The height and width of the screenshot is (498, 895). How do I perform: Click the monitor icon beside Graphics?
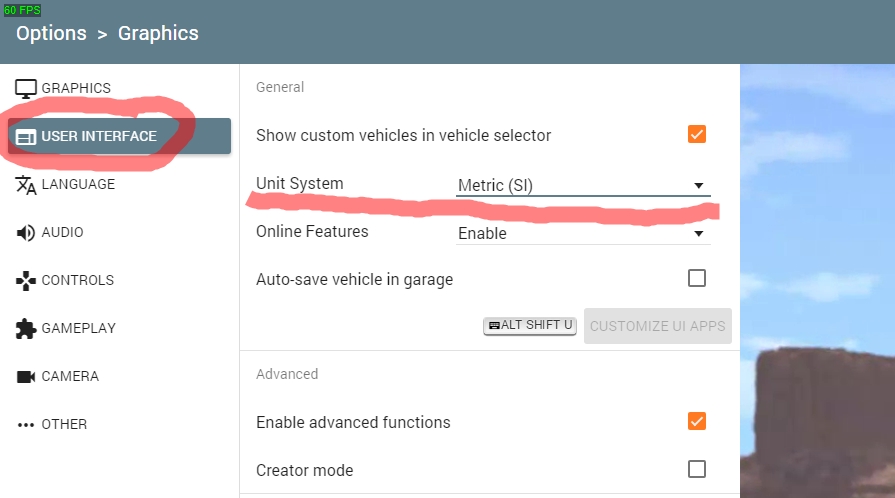click(x=26, y=88)
